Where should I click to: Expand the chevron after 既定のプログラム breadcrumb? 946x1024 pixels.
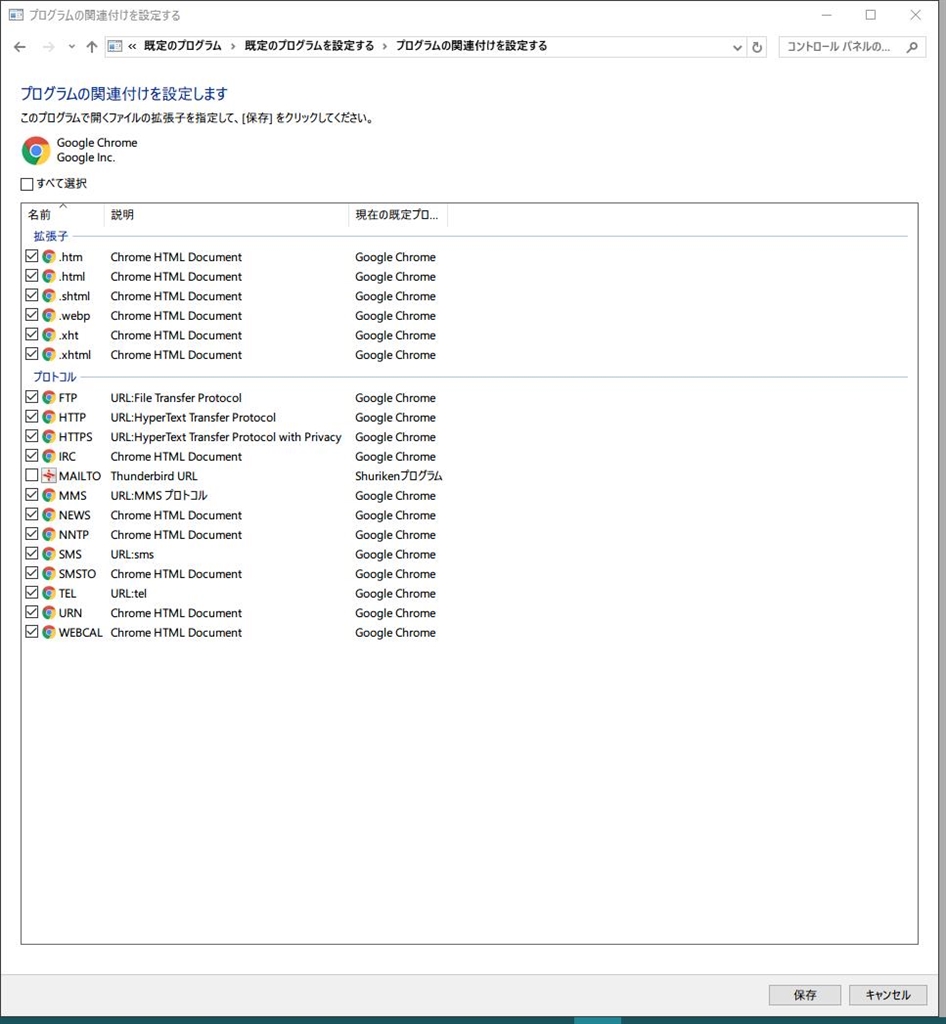[232, 46]
